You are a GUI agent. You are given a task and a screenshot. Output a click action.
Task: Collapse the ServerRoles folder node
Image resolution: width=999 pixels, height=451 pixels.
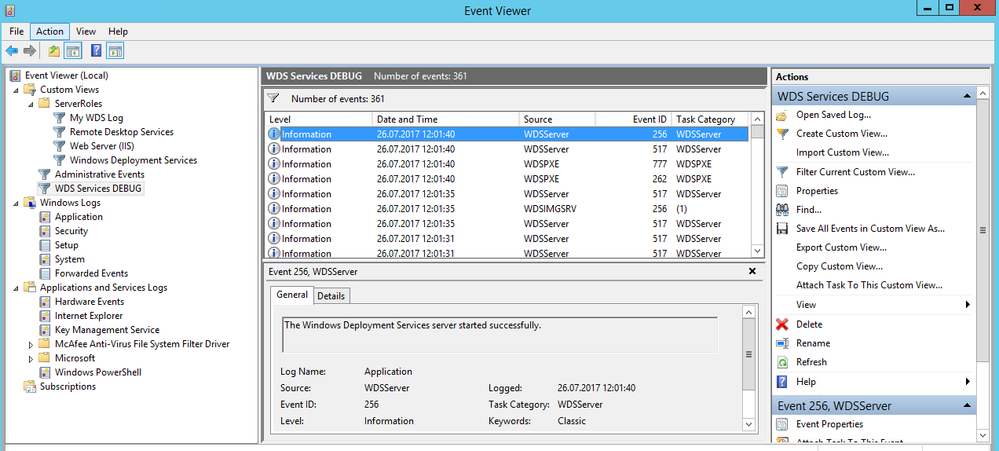tap(31, 104)
